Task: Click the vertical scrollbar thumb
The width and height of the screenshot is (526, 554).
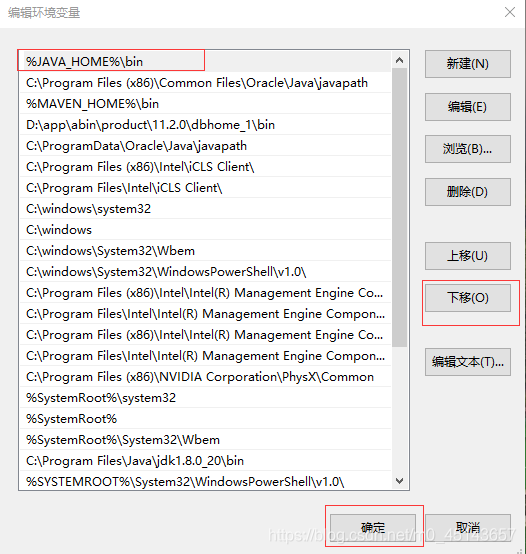Action: [x=400, y=207]
